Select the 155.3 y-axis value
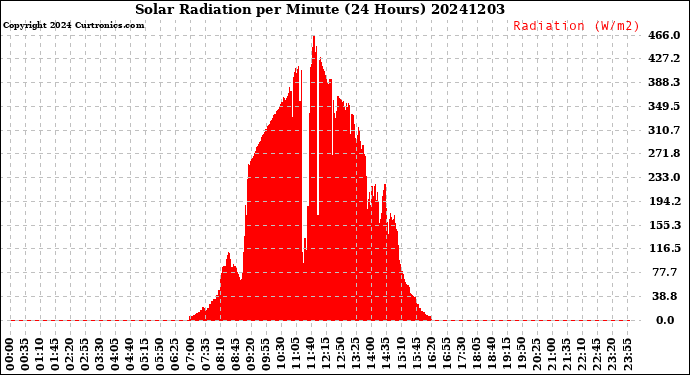 665,225
